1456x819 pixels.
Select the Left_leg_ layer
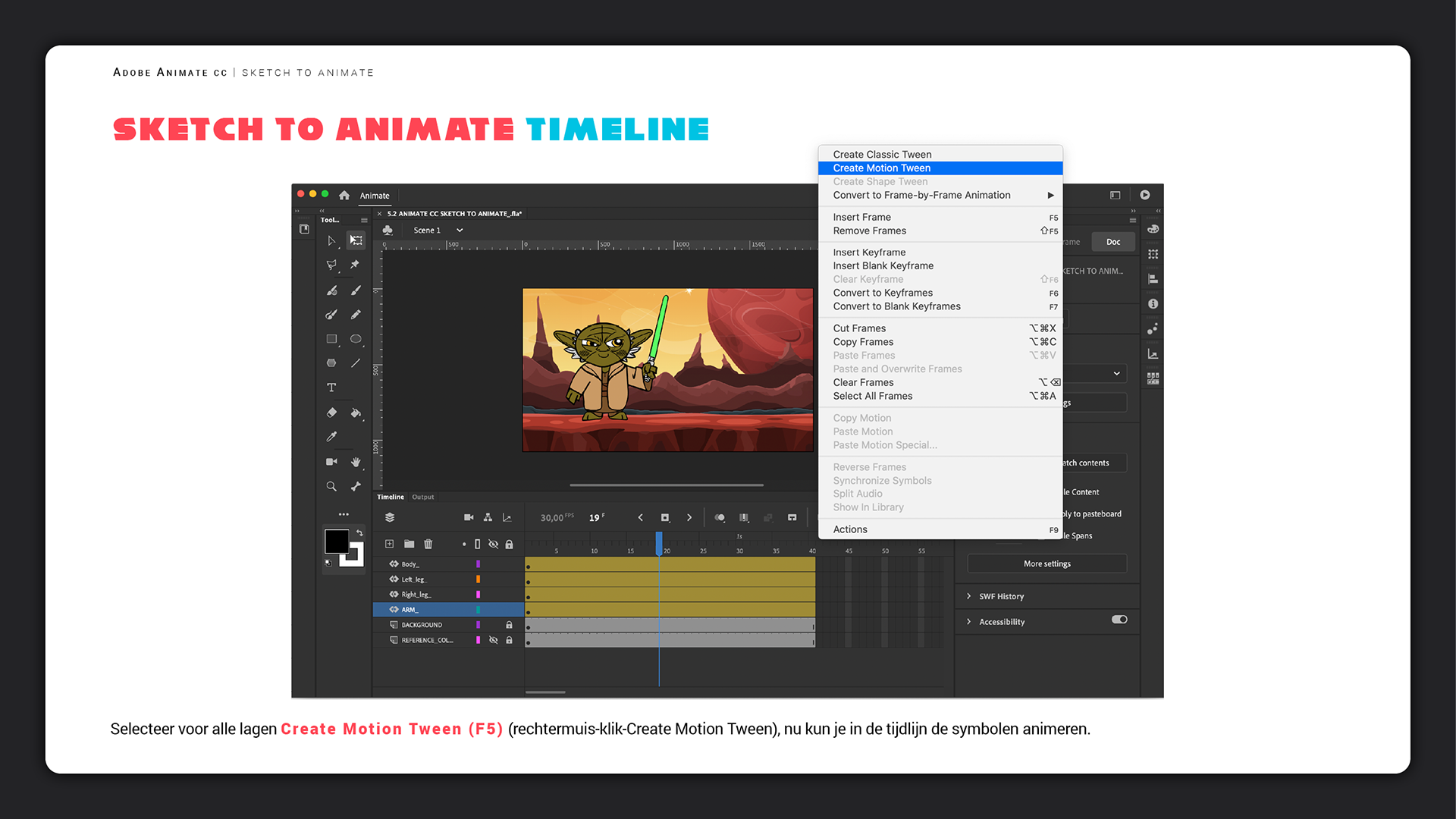(415, 579)
